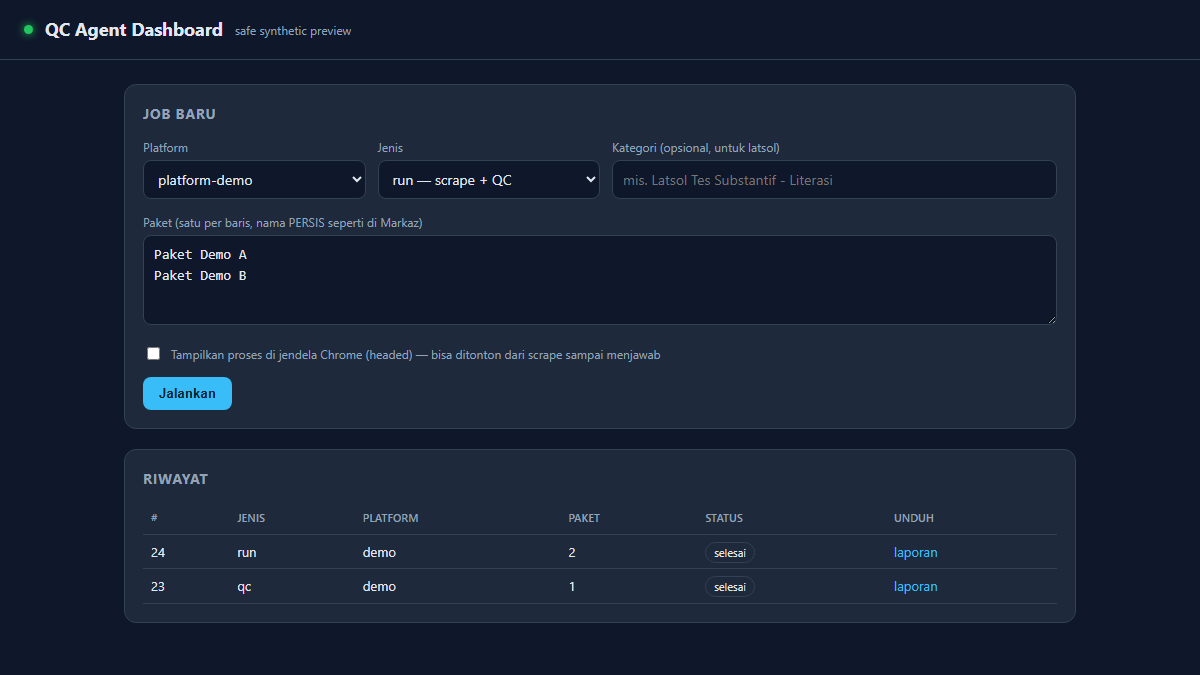Open the laporan link for job 23
The width and height of the screenshot is (1200, 675).
click(x=916, y=586)
